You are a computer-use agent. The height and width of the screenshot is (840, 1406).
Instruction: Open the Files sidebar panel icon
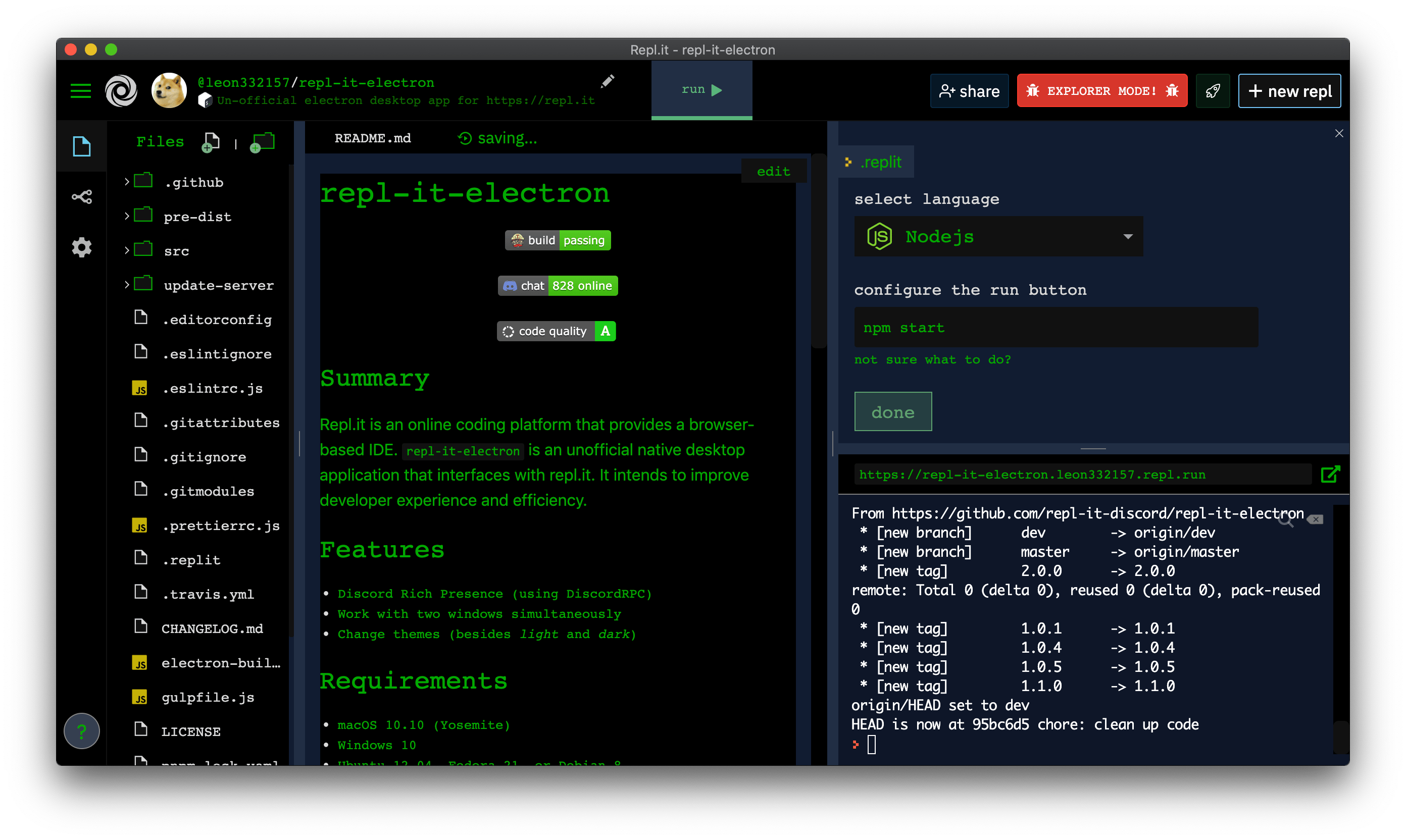click(x=81, y=146)
